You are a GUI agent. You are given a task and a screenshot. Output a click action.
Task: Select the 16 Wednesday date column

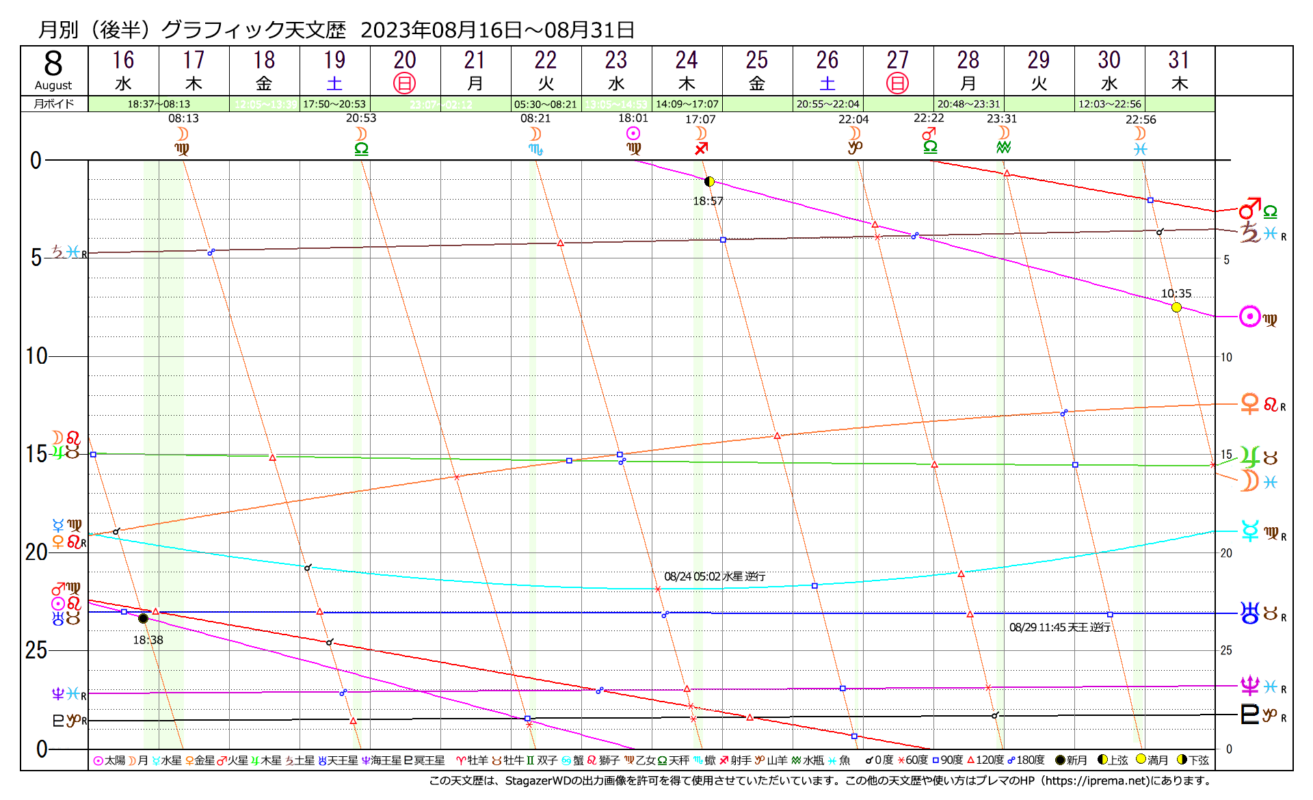click(123, 71)
